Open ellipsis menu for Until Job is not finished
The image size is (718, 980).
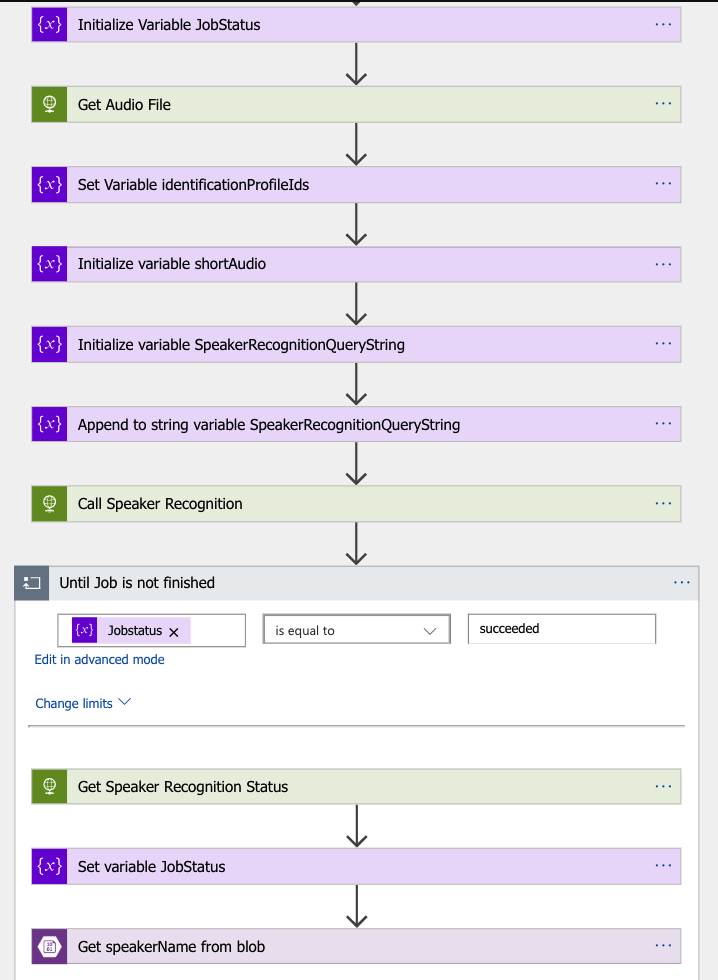pos(682,582)
